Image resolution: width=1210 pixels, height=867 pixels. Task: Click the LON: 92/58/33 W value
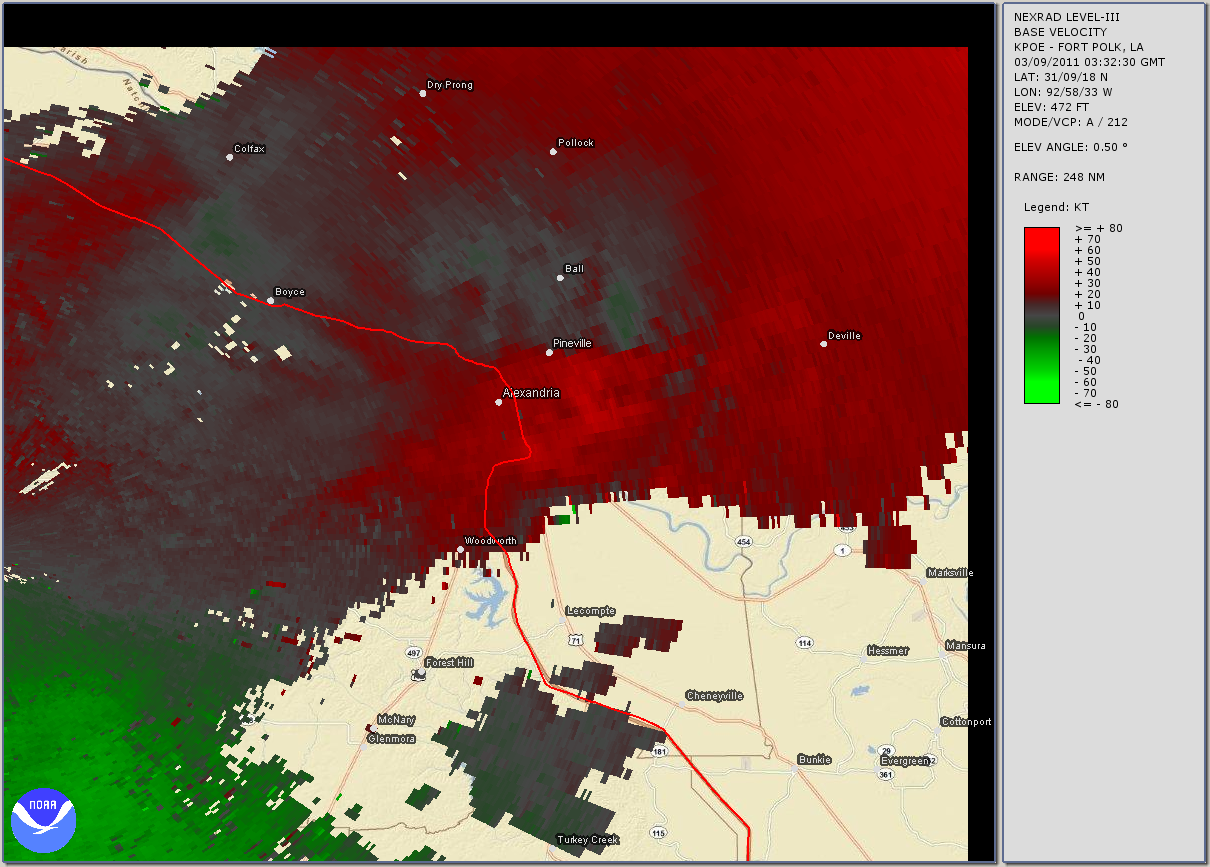pyautogui.click(x=1063, y=92)
